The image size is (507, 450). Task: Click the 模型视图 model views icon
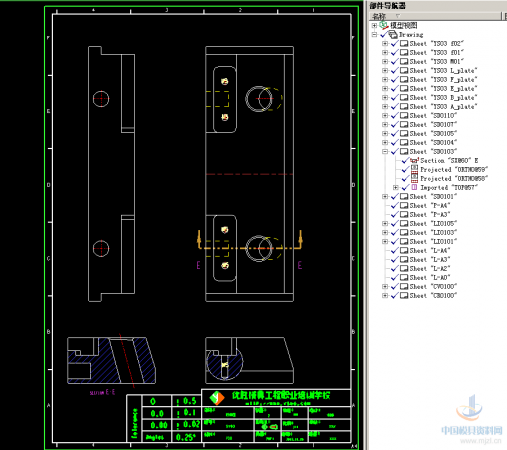point(384,25)
